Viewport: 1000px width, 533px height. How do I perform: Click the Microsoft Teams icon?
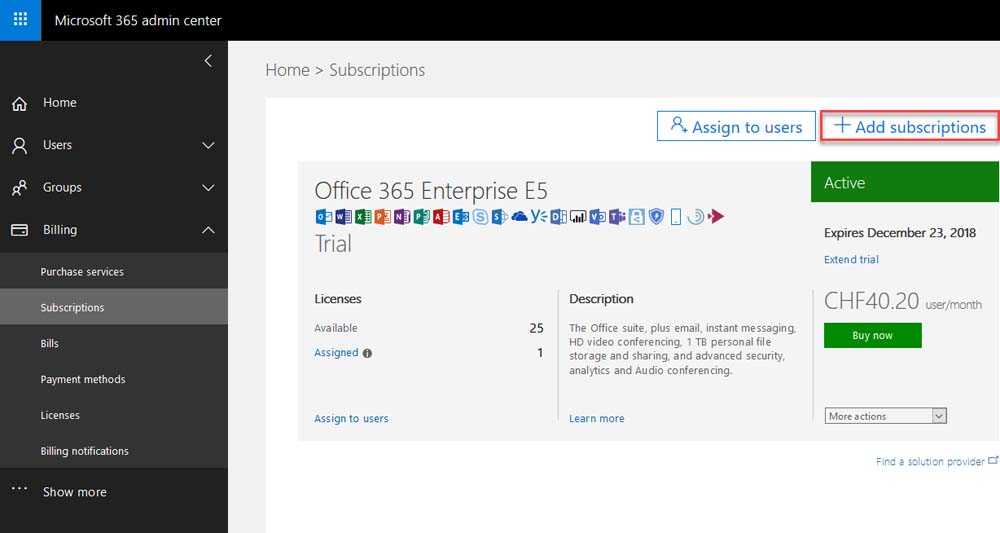coord(617,217)
